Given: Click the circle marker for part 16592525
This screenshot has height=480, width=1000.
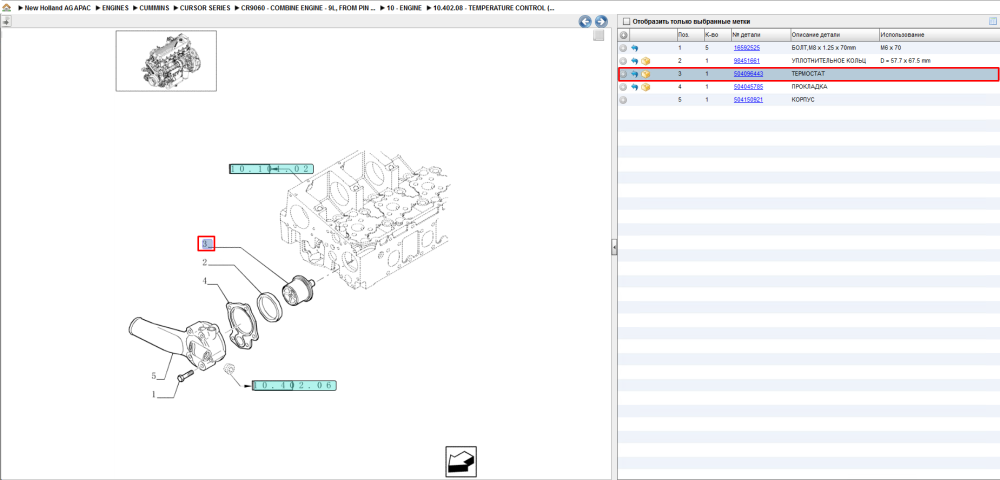Looking at the screenshot, I should coord(623,48).
